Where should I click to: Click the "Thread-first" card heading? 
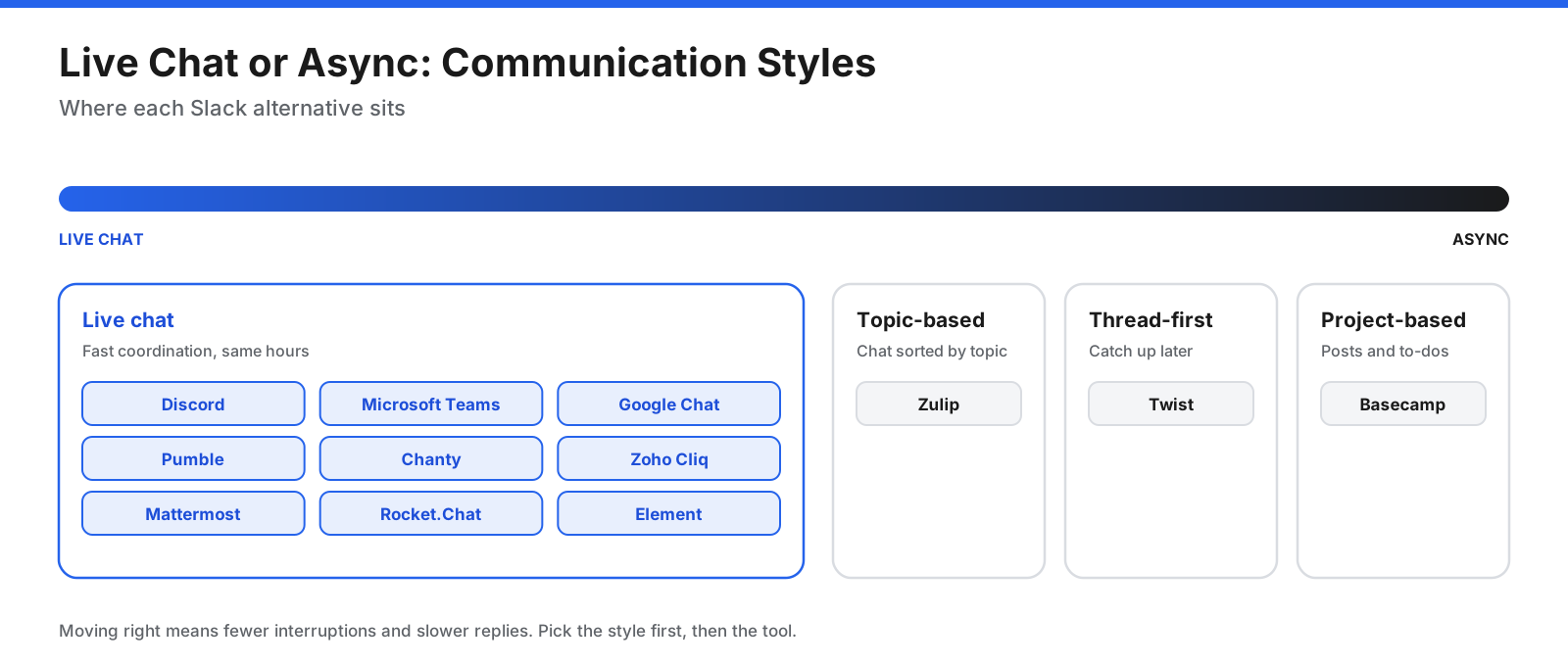click(1151, 320)
